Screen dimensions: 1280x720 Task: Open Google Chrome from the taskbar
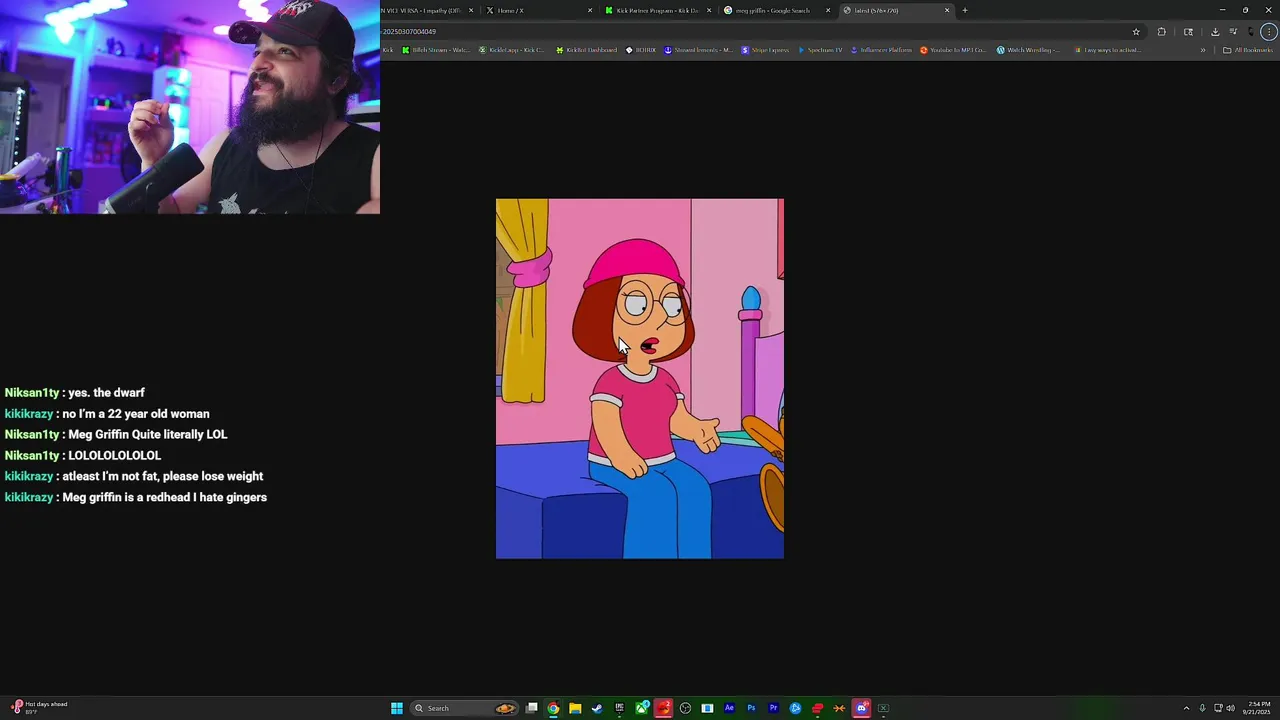pos(553,708)
